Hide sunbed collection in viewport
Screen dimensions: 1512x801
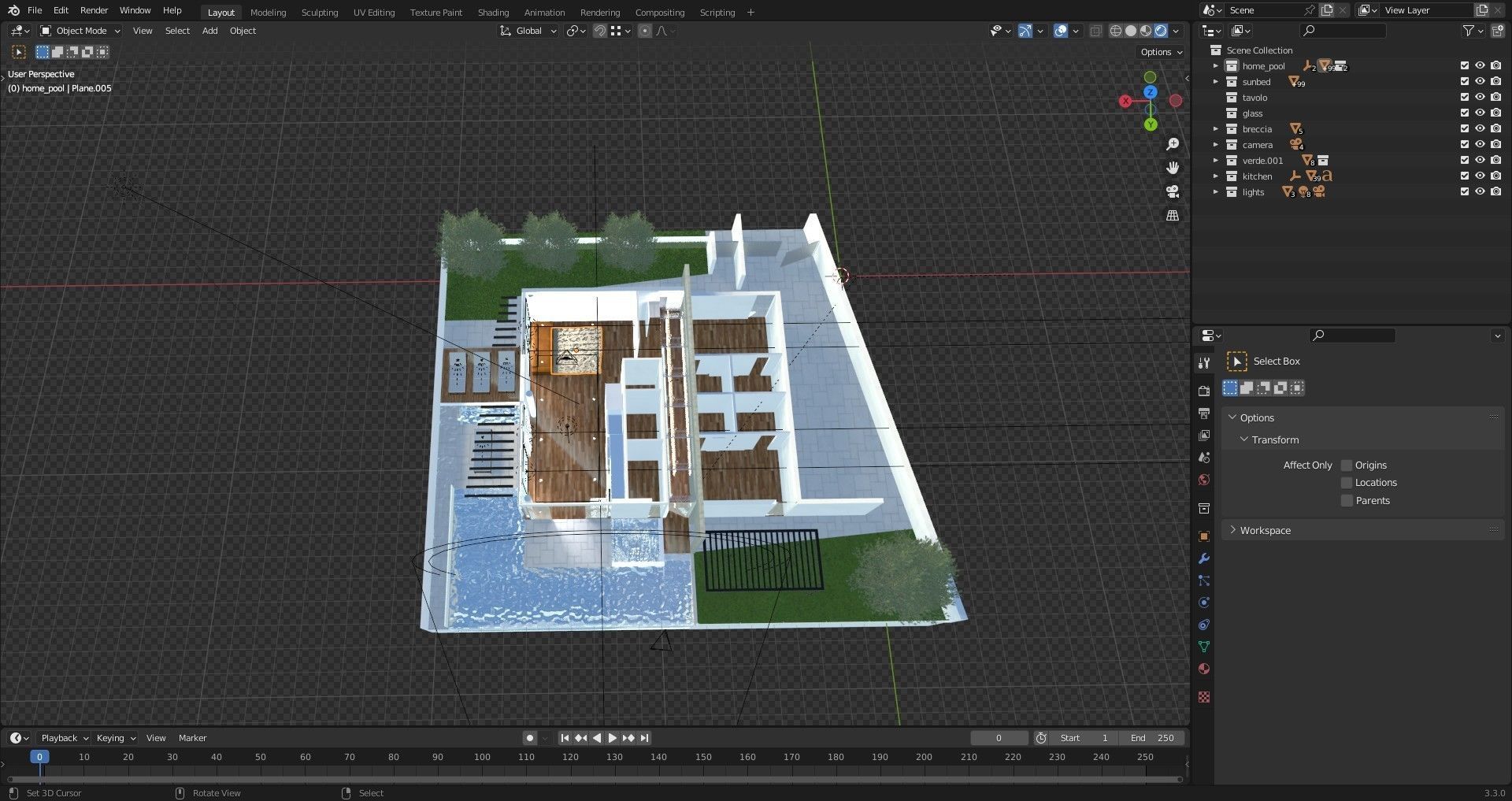pyautogui.click(x=1480, y=82)
